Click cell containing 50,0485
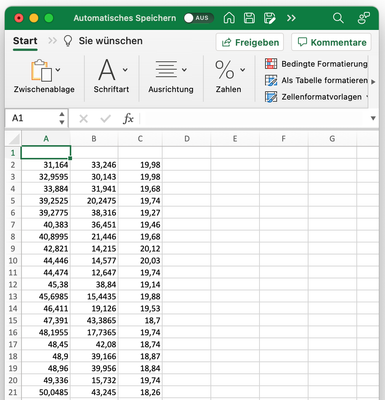 [46, 393]
